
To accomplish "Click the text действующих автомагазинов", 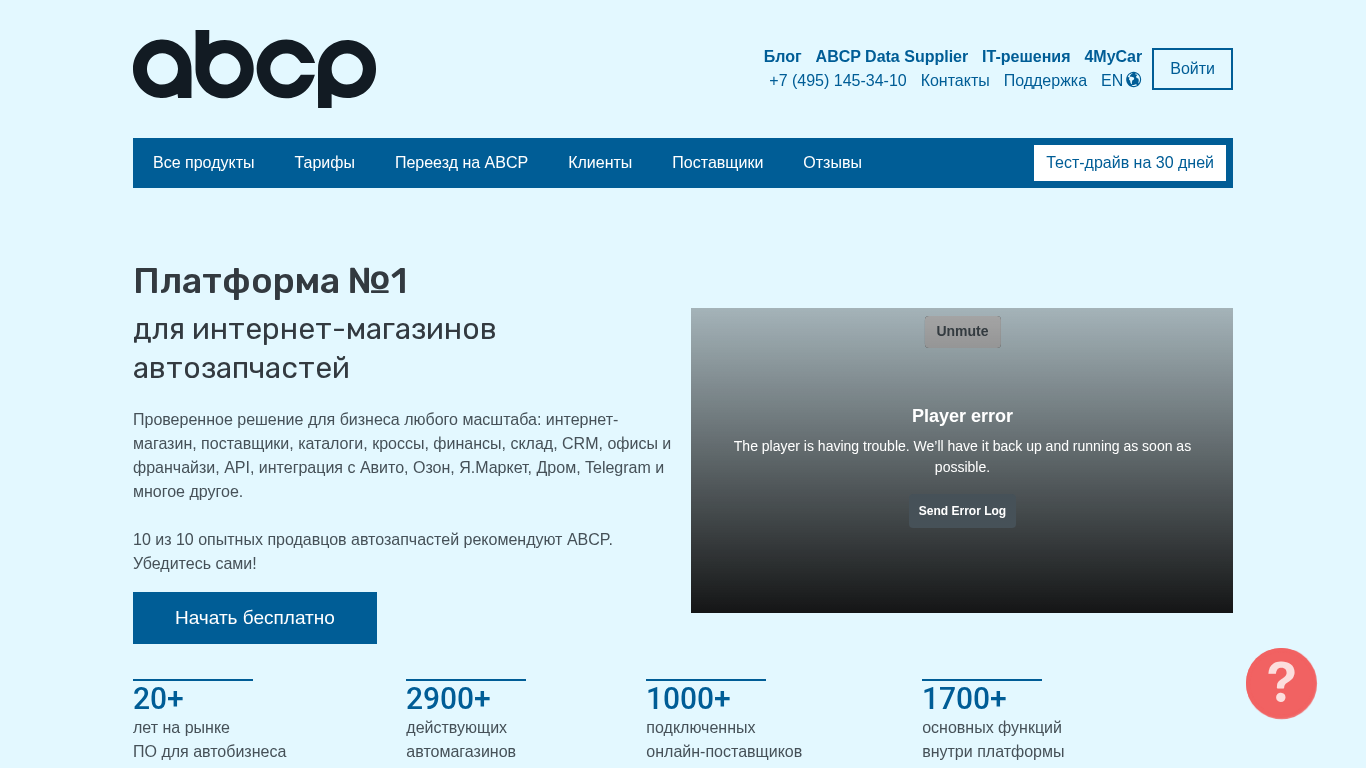I will [x=461, y=740].
